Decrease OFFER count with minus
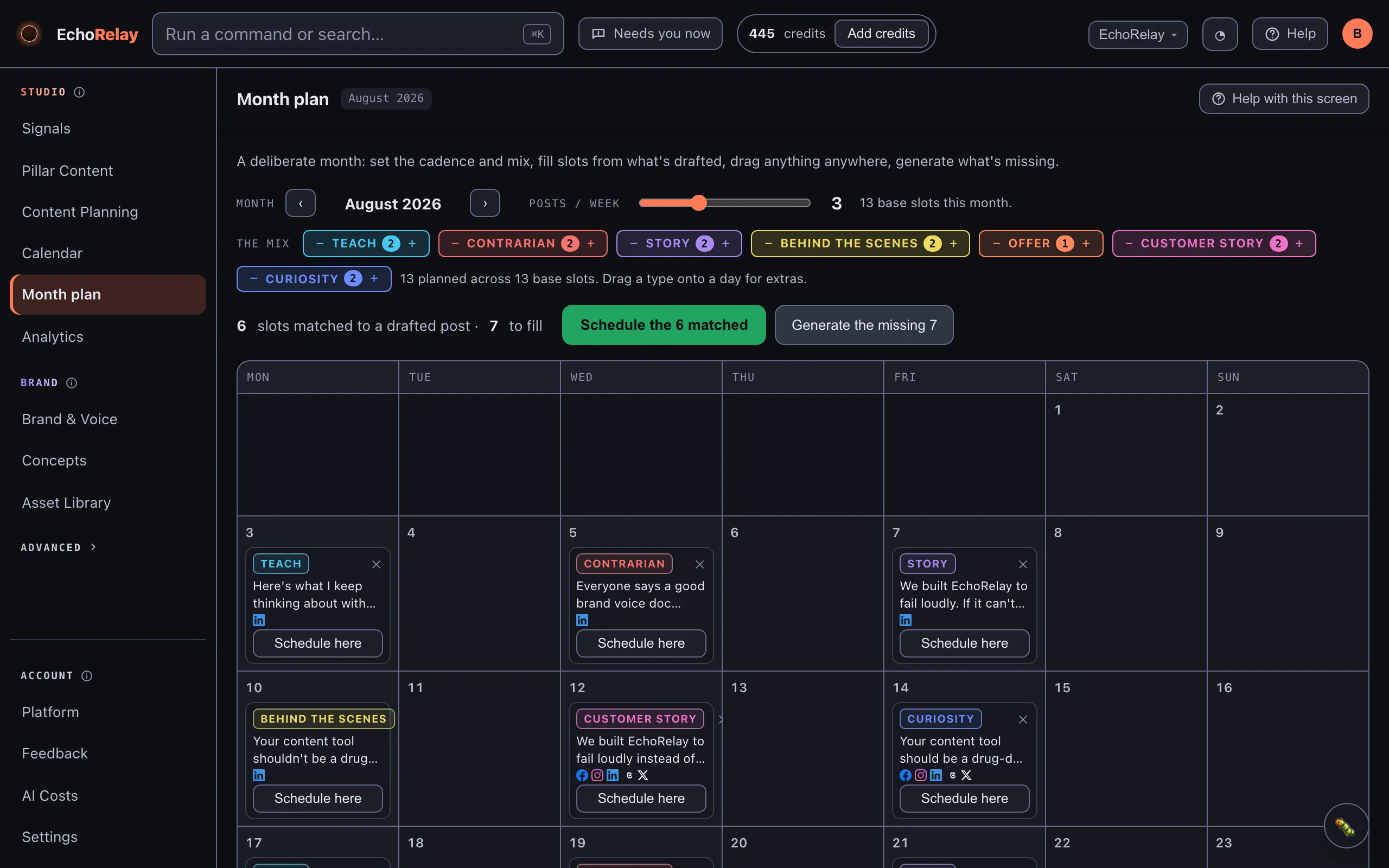Viewport: 1389px width, 868px height. (x=996, y=244)
